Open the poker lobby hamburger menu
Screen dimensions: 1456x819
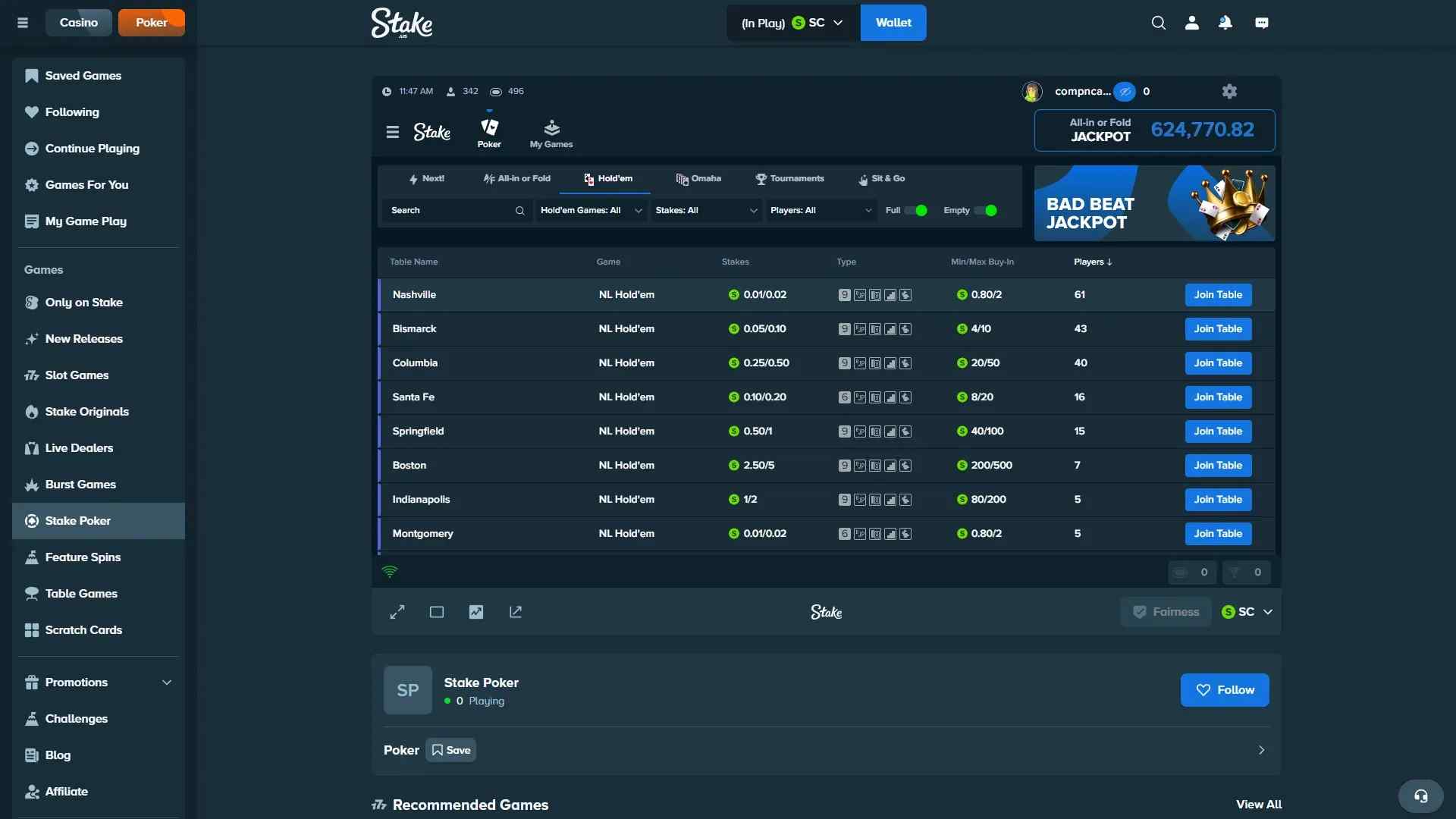coord(392,132)
